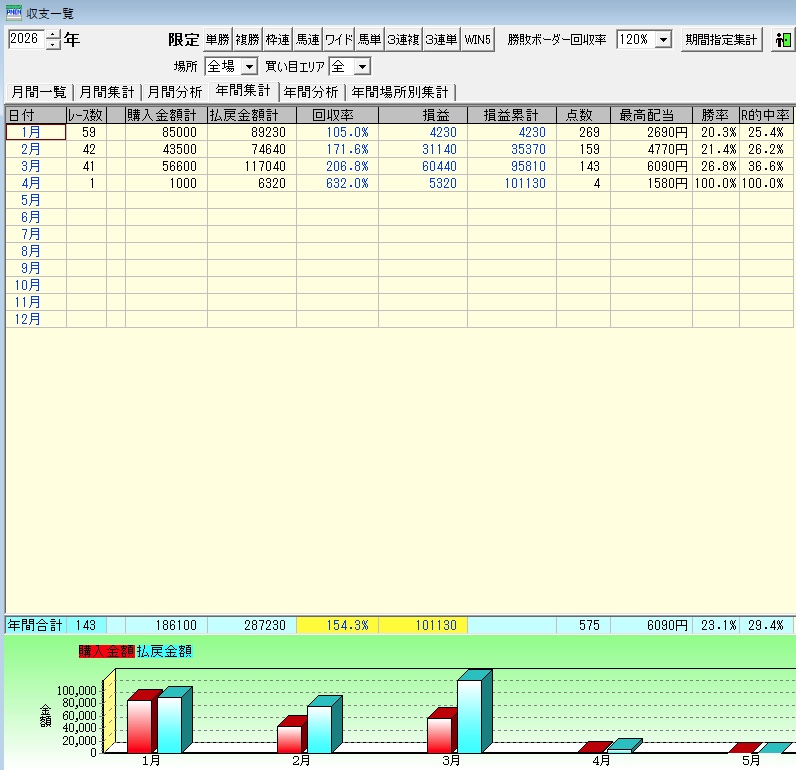The width and height of the screenshot is (796, 770).
Task: Click the 回収率 column header
Action: 337,115
